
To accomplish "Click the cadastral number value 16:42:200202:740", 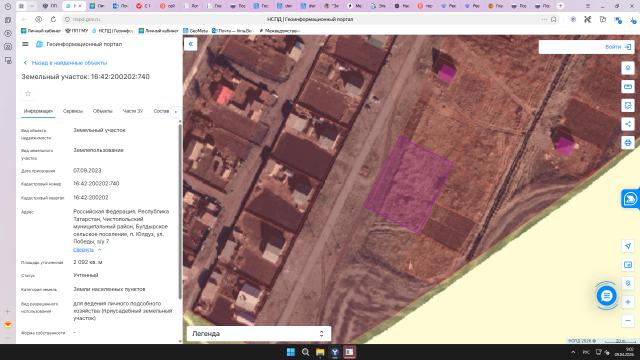I will coord(96,184).
